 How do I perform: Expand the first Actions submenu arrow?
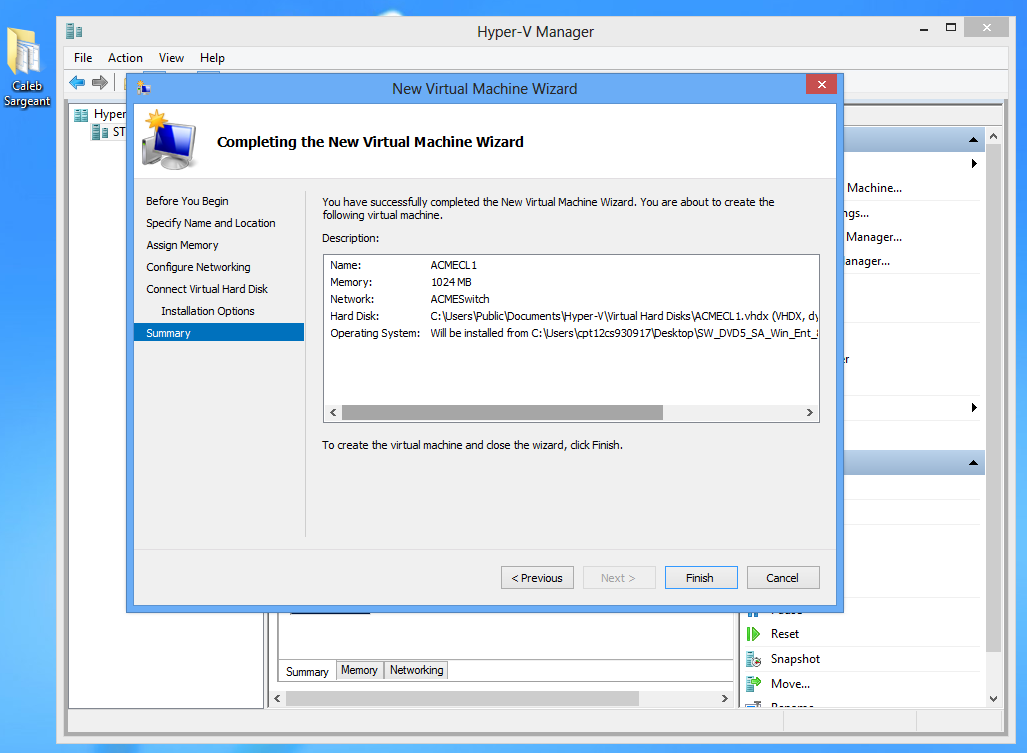pyautogui.click(x=974, y=164)
